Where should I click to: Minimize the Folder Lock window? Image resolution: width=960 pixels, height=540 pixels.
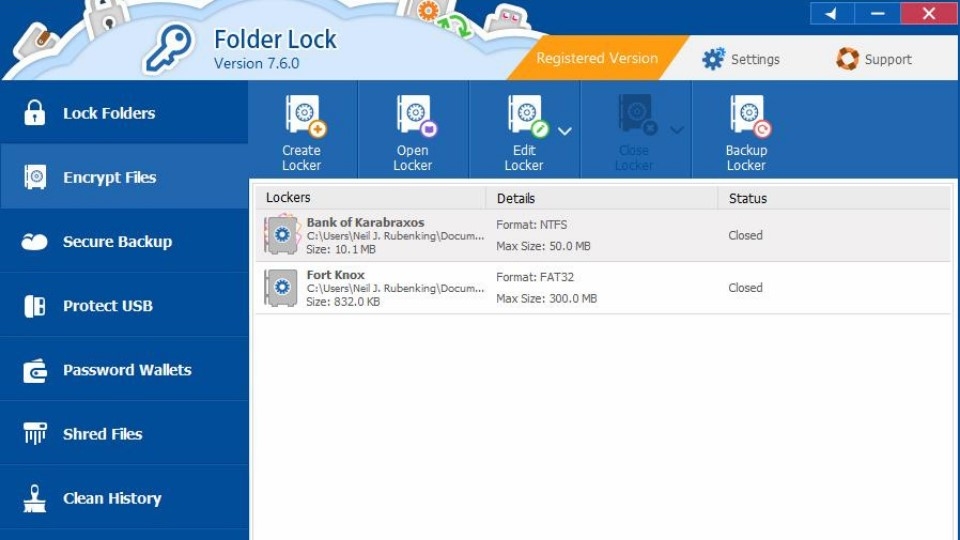(x=877, y=13)
